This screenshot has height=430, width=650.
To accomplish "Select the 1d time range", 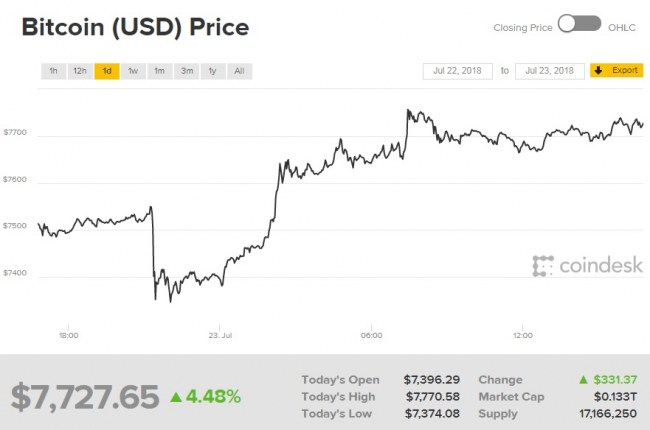I will click(x=107, y=71).
